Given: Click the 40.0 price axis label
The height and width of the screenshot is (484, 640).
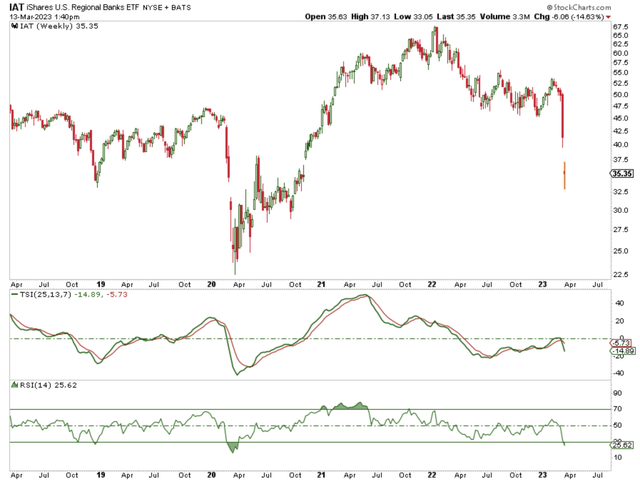Looking at the screenshot, I should pyautogui.click(x=620, y=145).
